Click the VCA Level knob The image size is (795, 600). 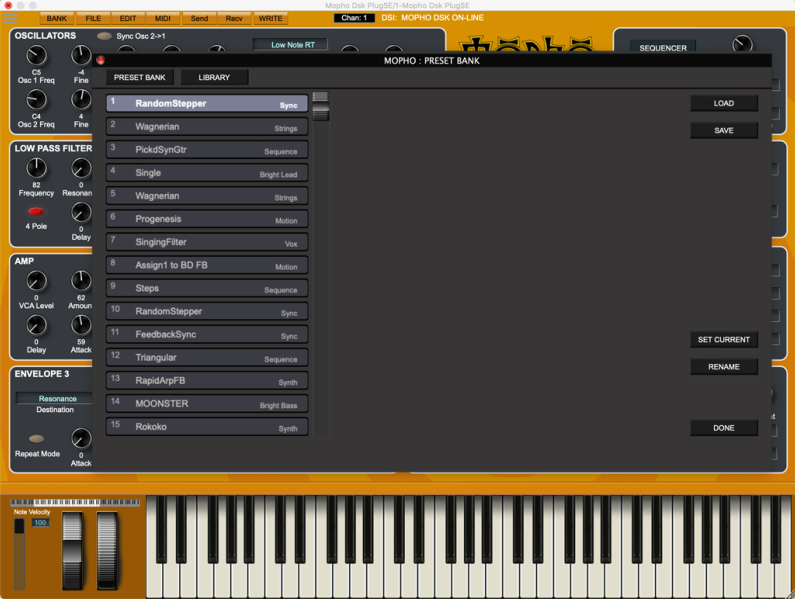point(36,281)
